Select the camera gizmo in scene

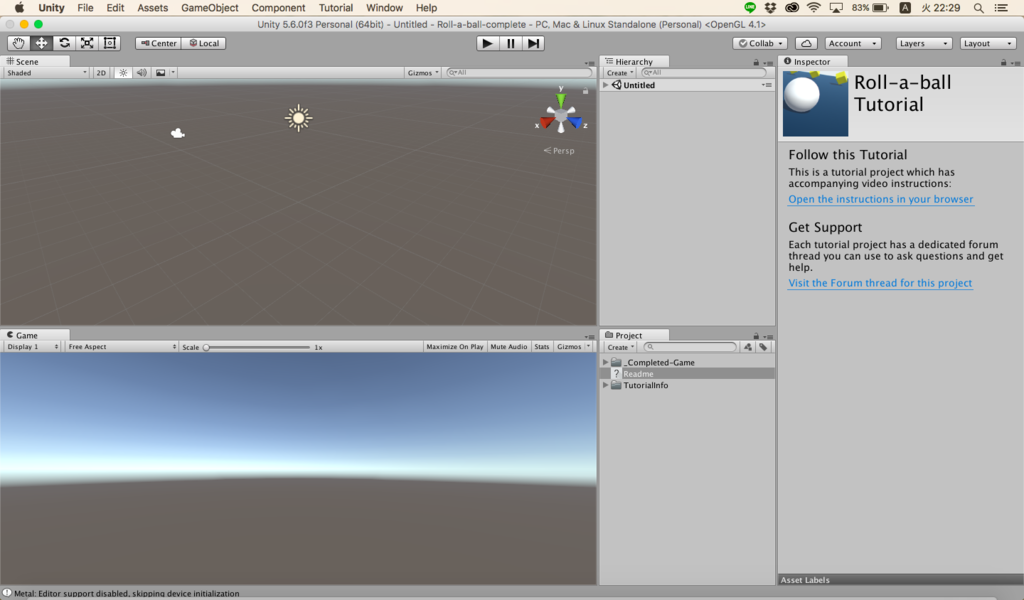[178, 133]
